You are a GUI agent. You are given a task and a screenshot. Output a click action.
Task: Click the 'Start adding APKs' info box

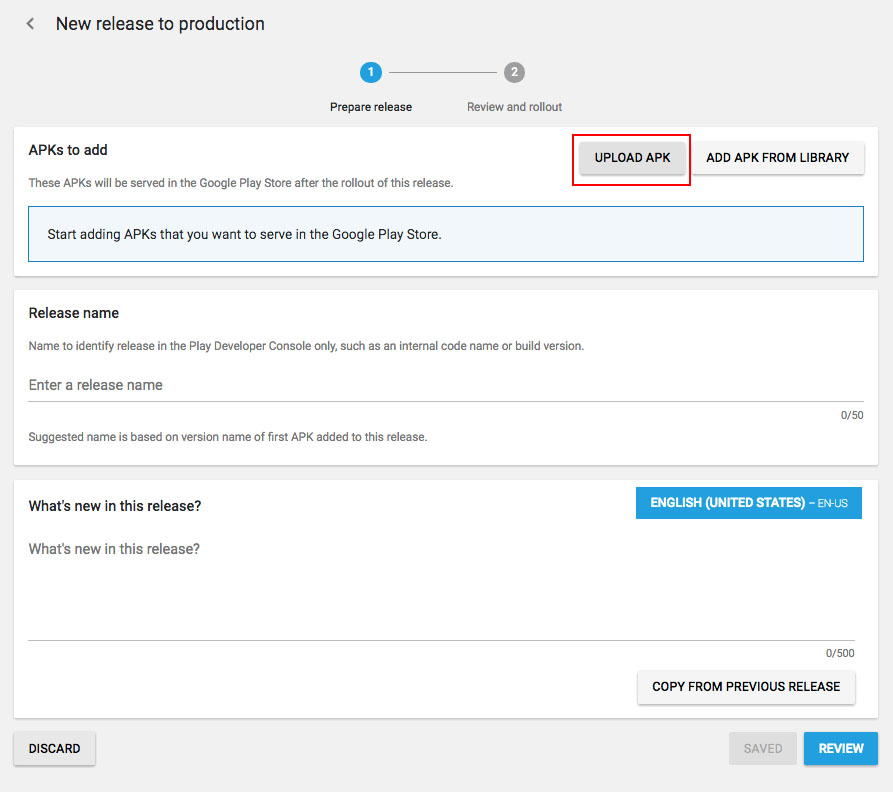(445, 234)
